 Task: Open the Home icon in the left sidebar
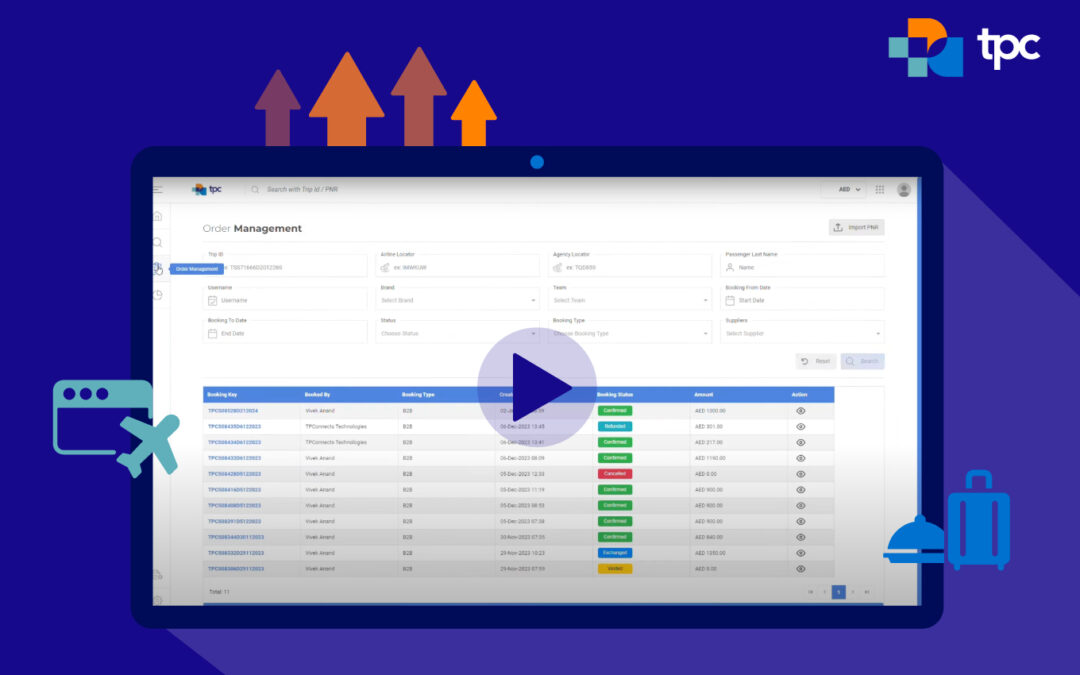tap(158, 216)
